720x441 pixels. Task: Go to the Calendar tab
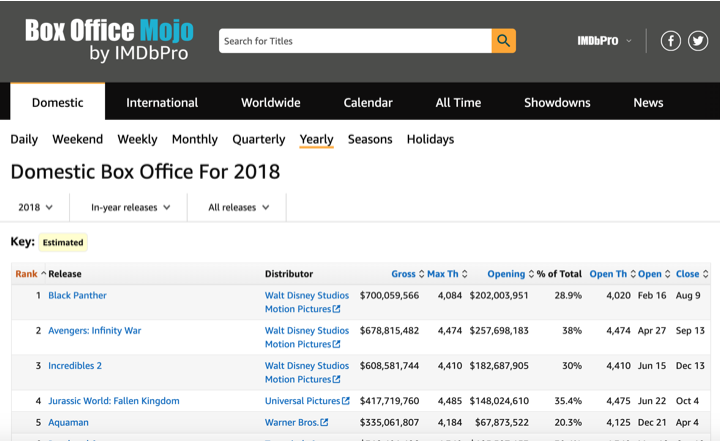368,102
